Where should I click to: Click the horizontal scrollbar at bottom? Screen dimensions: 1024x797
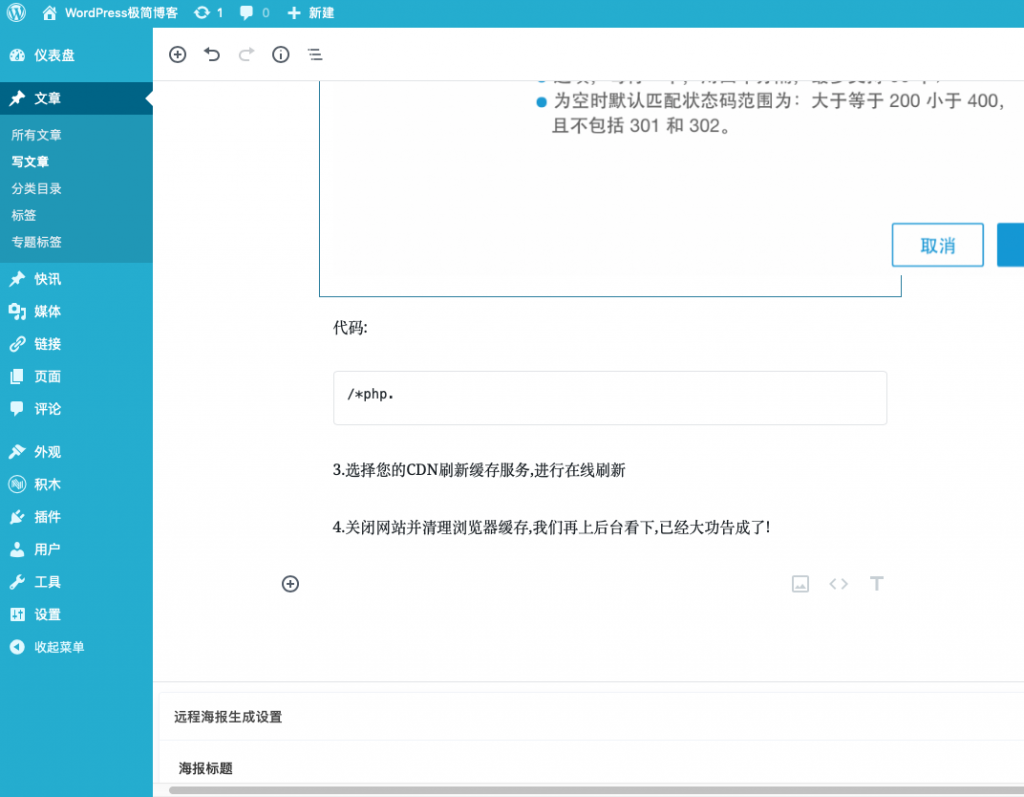pos(596,790)
